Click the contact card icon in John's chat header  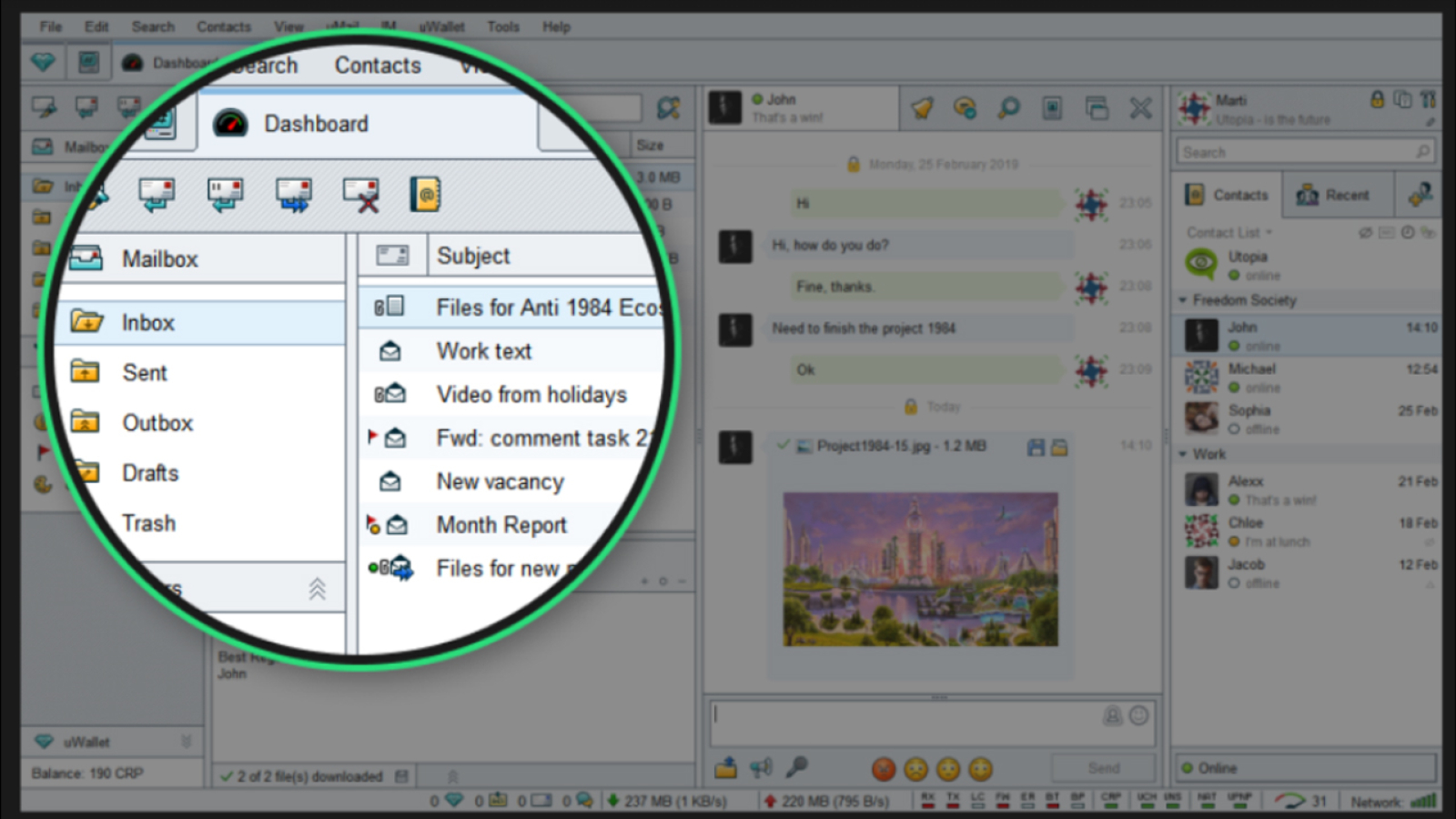[x=1052, y=108]
